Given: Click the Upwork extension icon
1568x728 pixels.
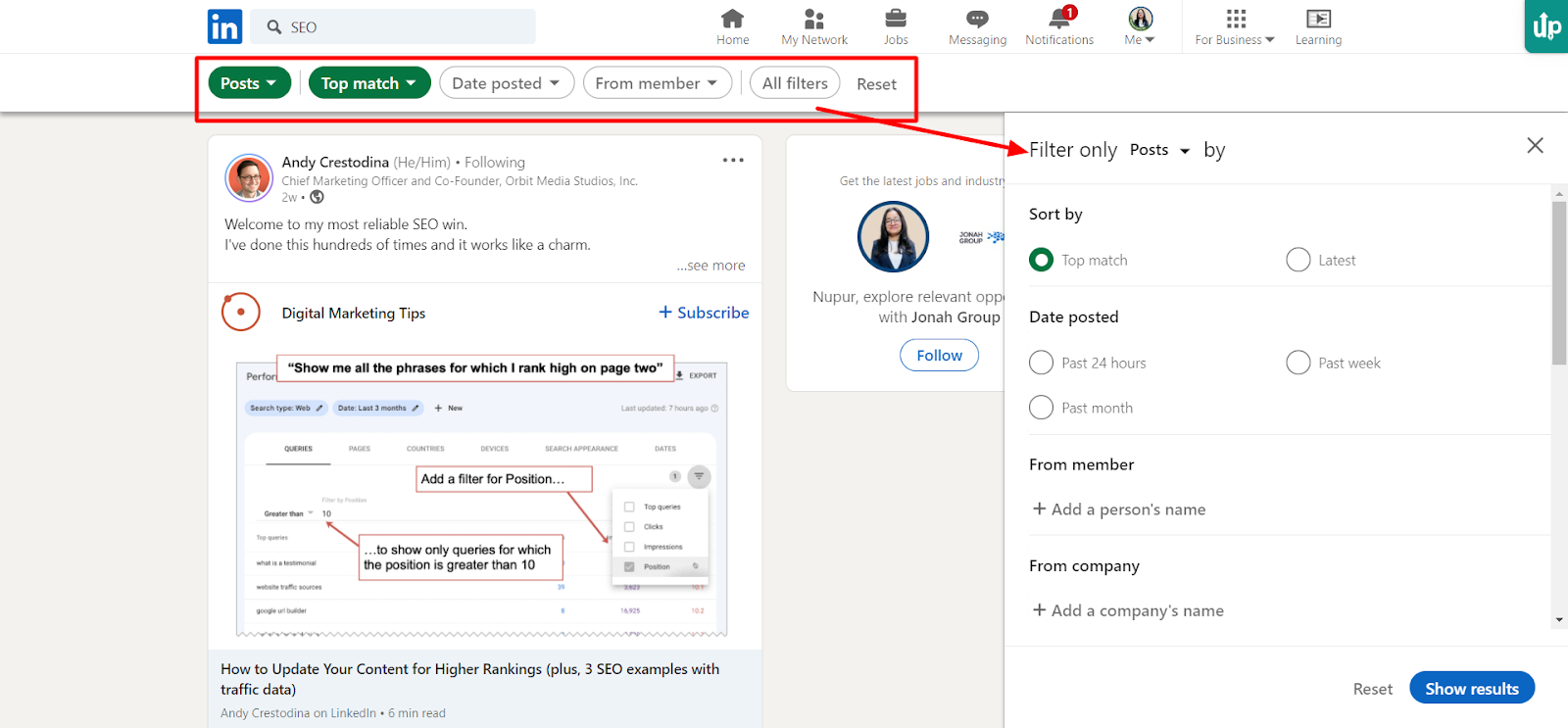Looking at the screenshot, I should [1546, 26].
